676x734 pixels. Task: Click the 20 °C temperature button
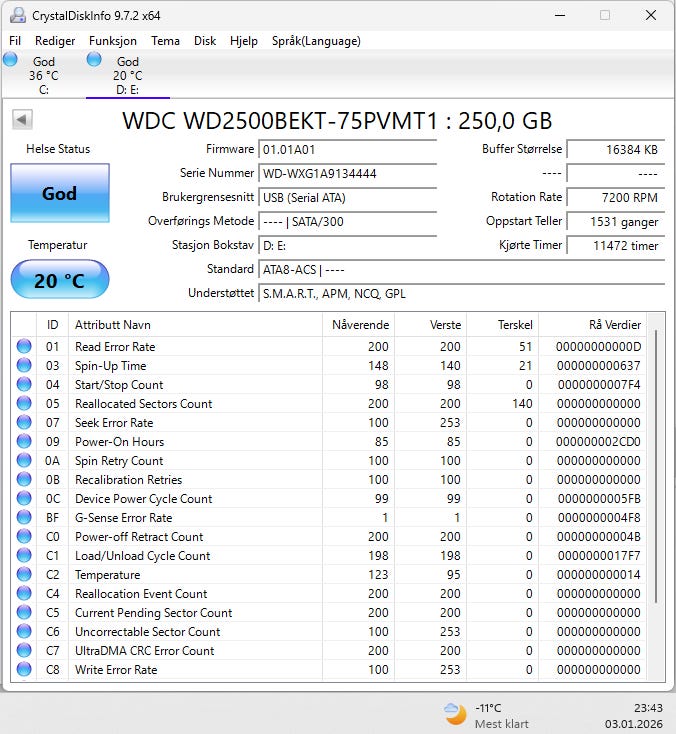coord(60,280)
